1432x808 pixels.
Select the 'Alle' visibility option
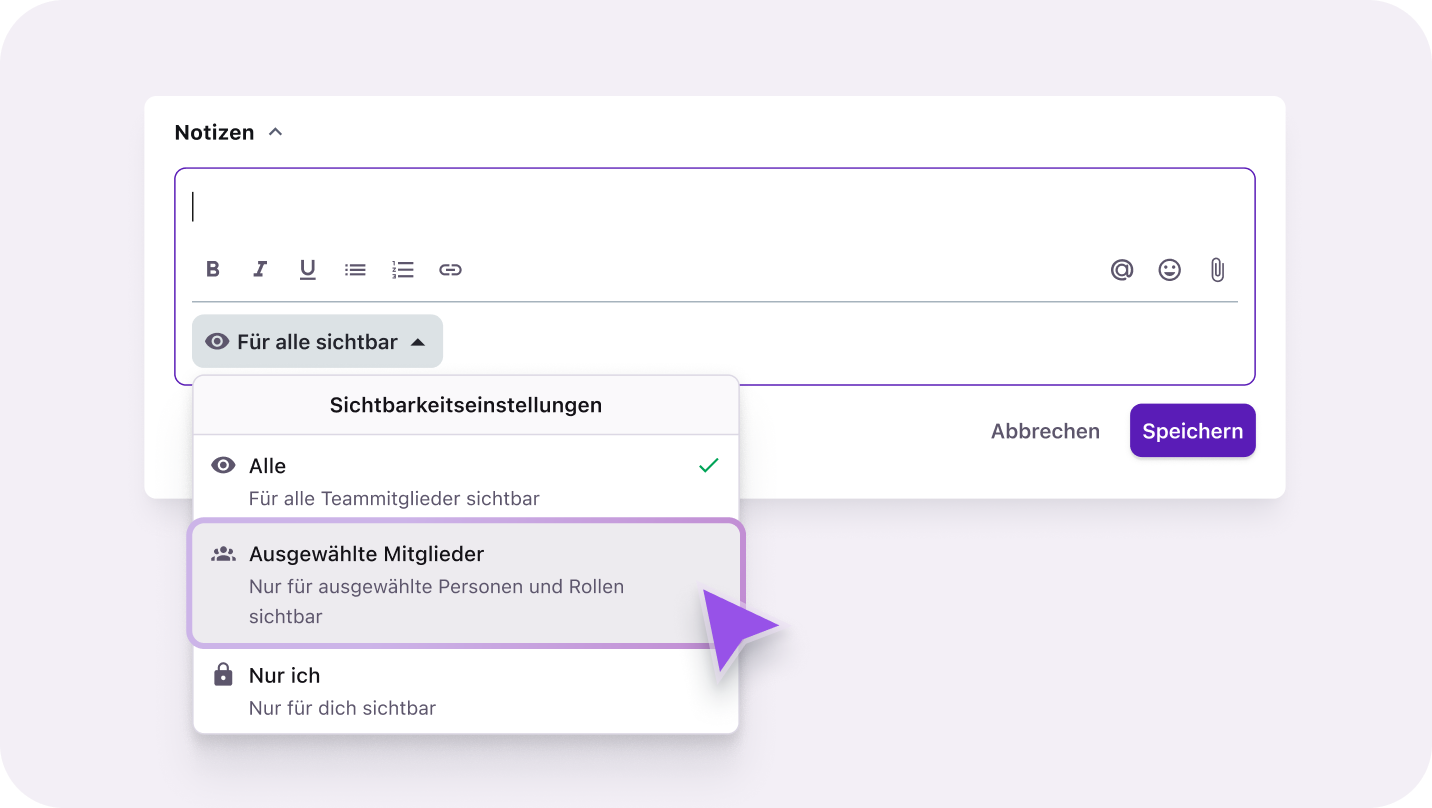tap(465, 480)
